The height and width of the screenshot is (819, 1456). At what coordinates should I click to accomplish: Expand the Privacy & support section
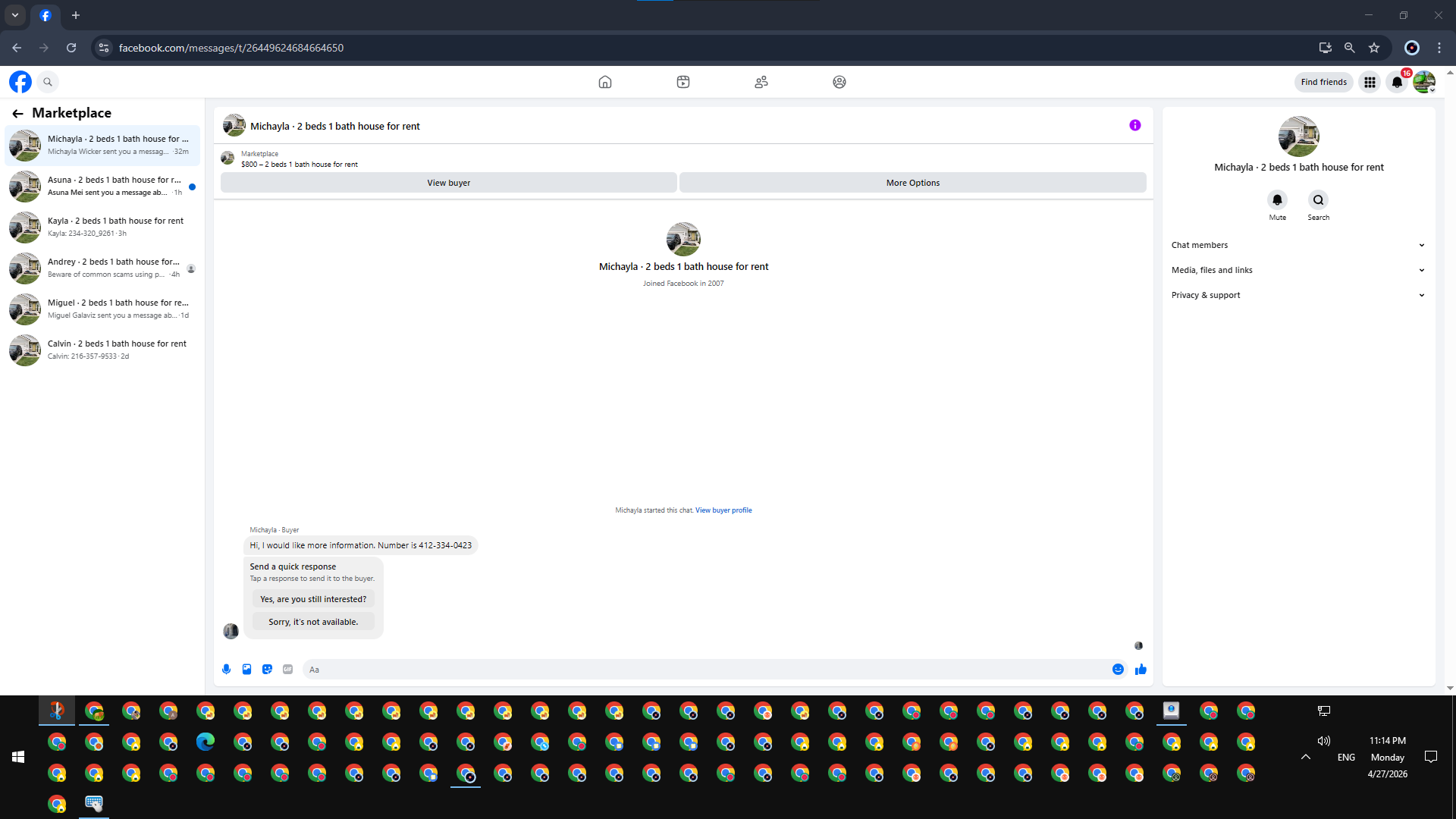[1298, 295]
